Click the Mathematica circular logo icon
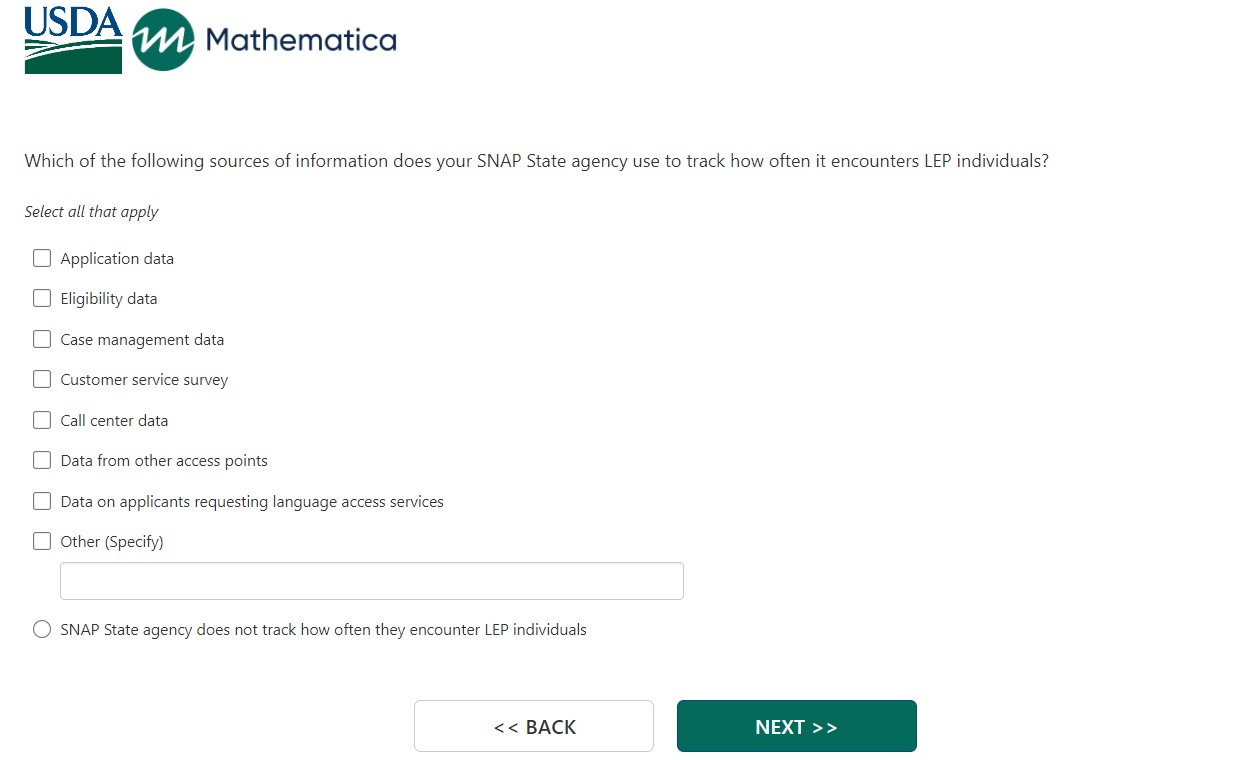Viewport: 1241px width, 760px height. [x=163, y=40]
